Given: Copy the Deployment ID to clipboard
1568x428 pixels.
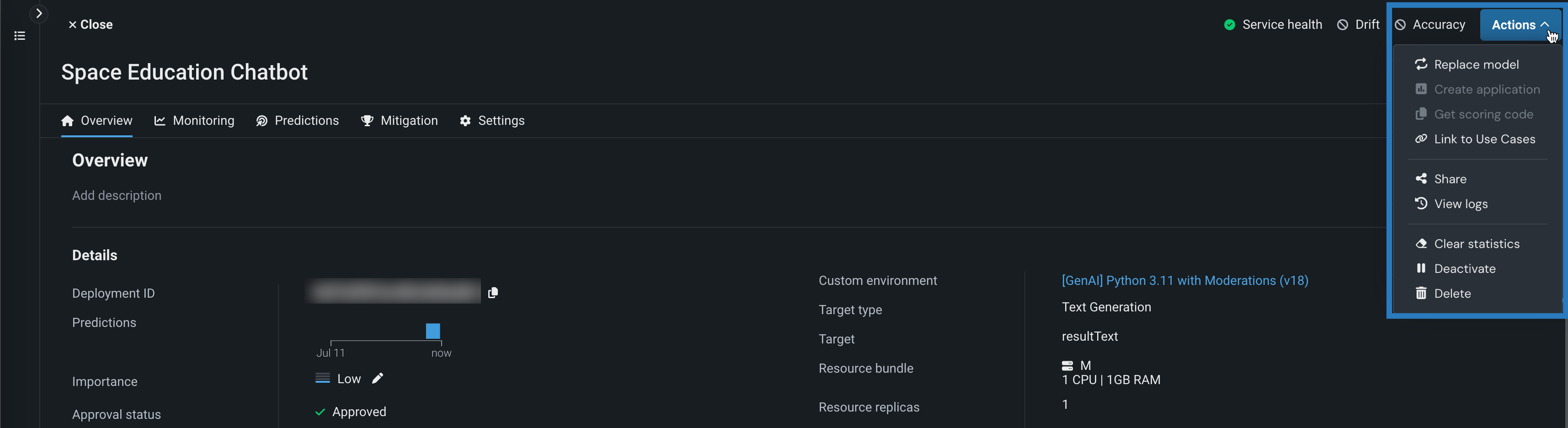Looking at the screenshot, I should pos(493,293).
